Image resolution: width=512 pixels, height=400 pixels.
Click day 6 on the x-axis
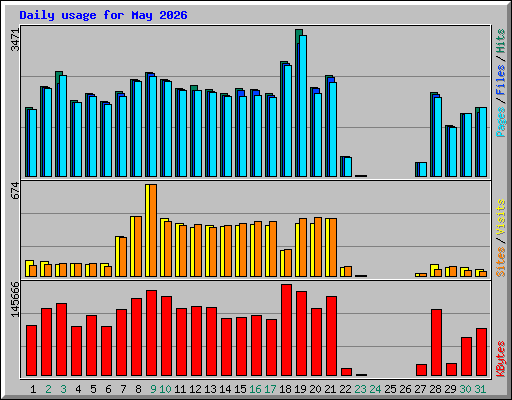(x=108, y=389)
